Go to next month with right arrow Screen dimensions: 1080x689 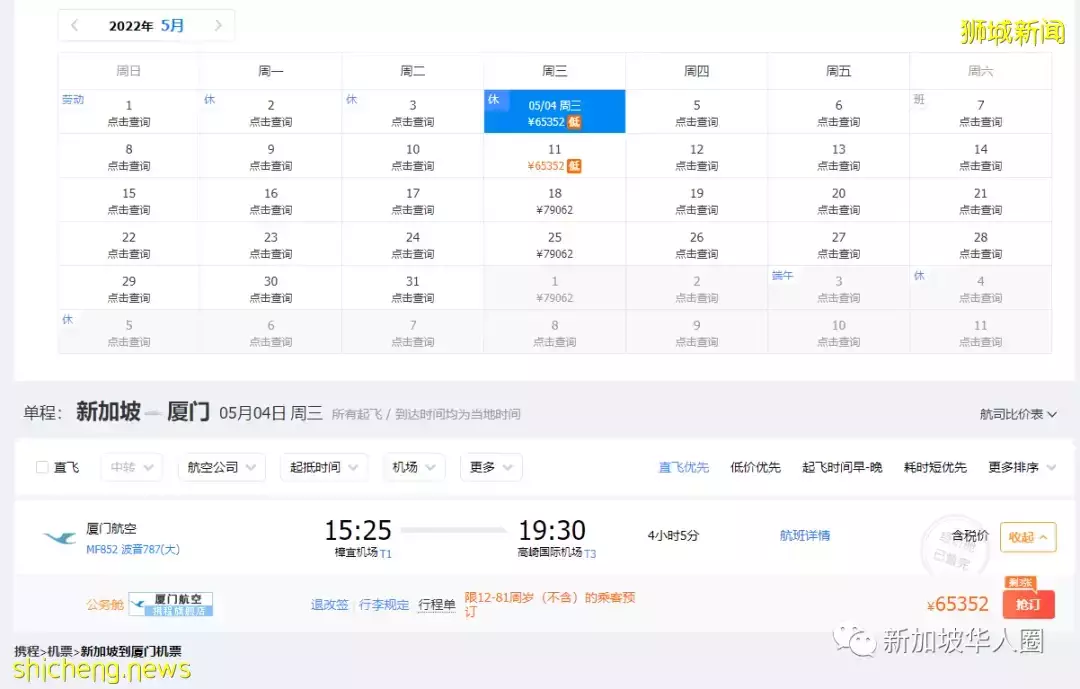click(x=218, y=26)
